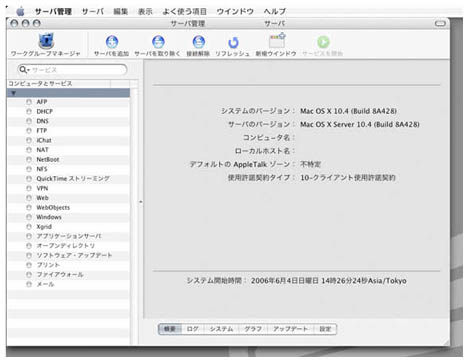Click the status circle beside NAT
The height and width of the screenshot is (362, 468).
click(x=29, y=150)
